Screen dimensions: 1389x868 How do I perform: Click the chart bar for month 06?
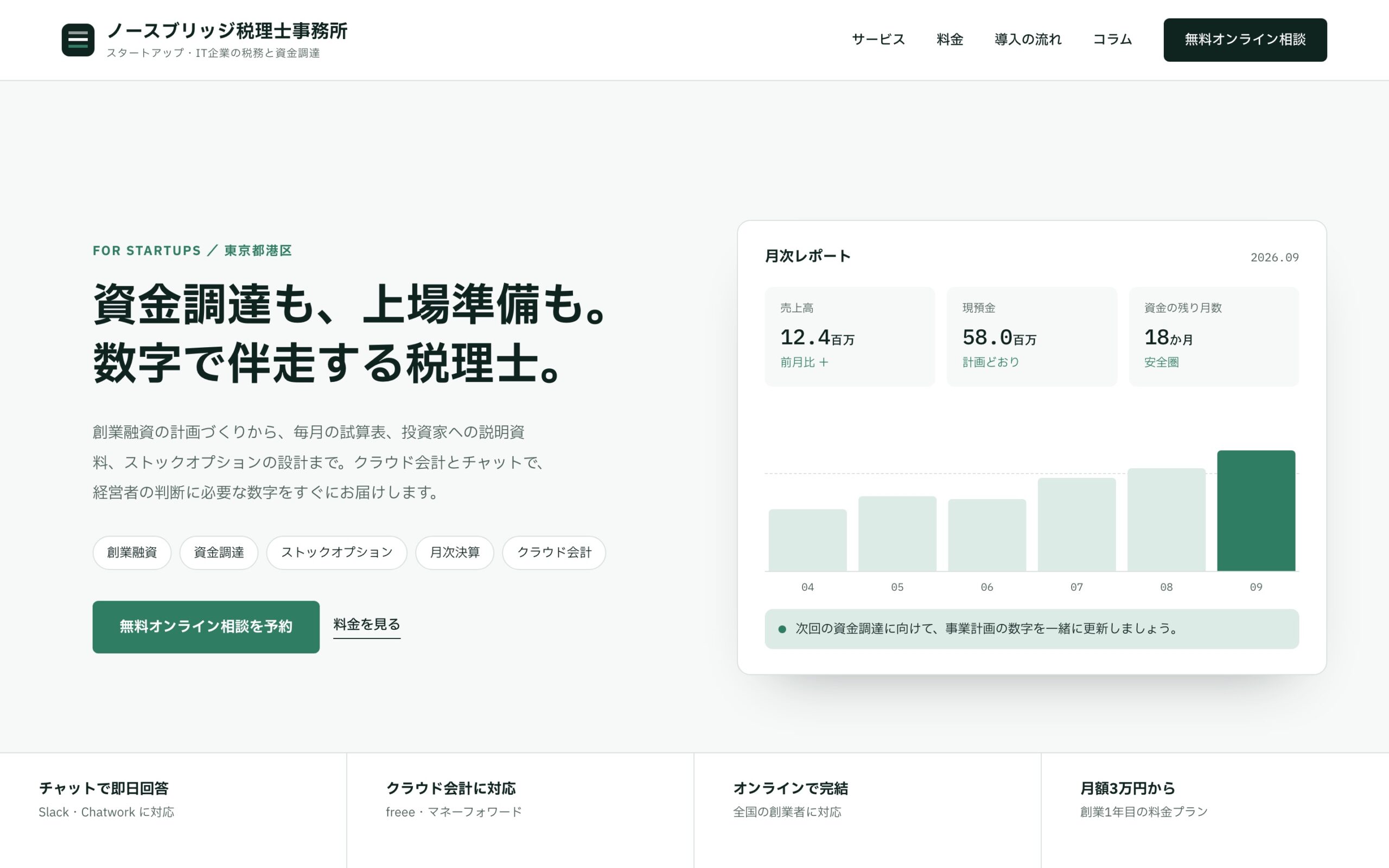point(987,535)
